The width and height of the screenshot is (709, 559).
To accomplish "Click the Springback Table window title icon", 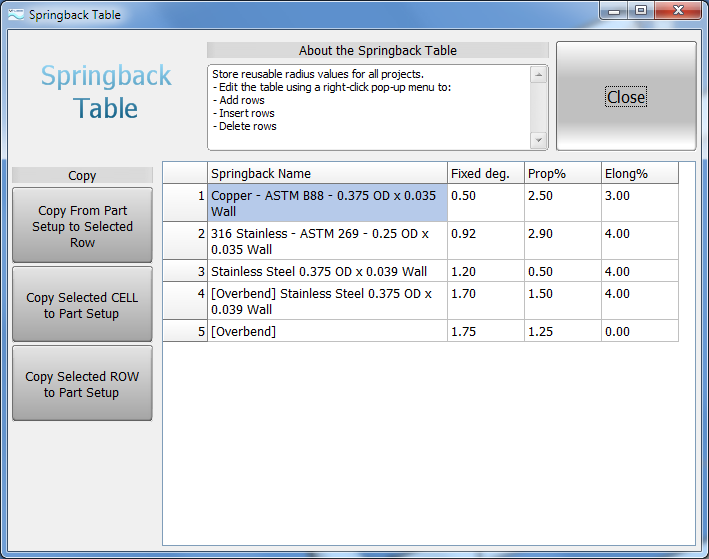I will 16,15.
